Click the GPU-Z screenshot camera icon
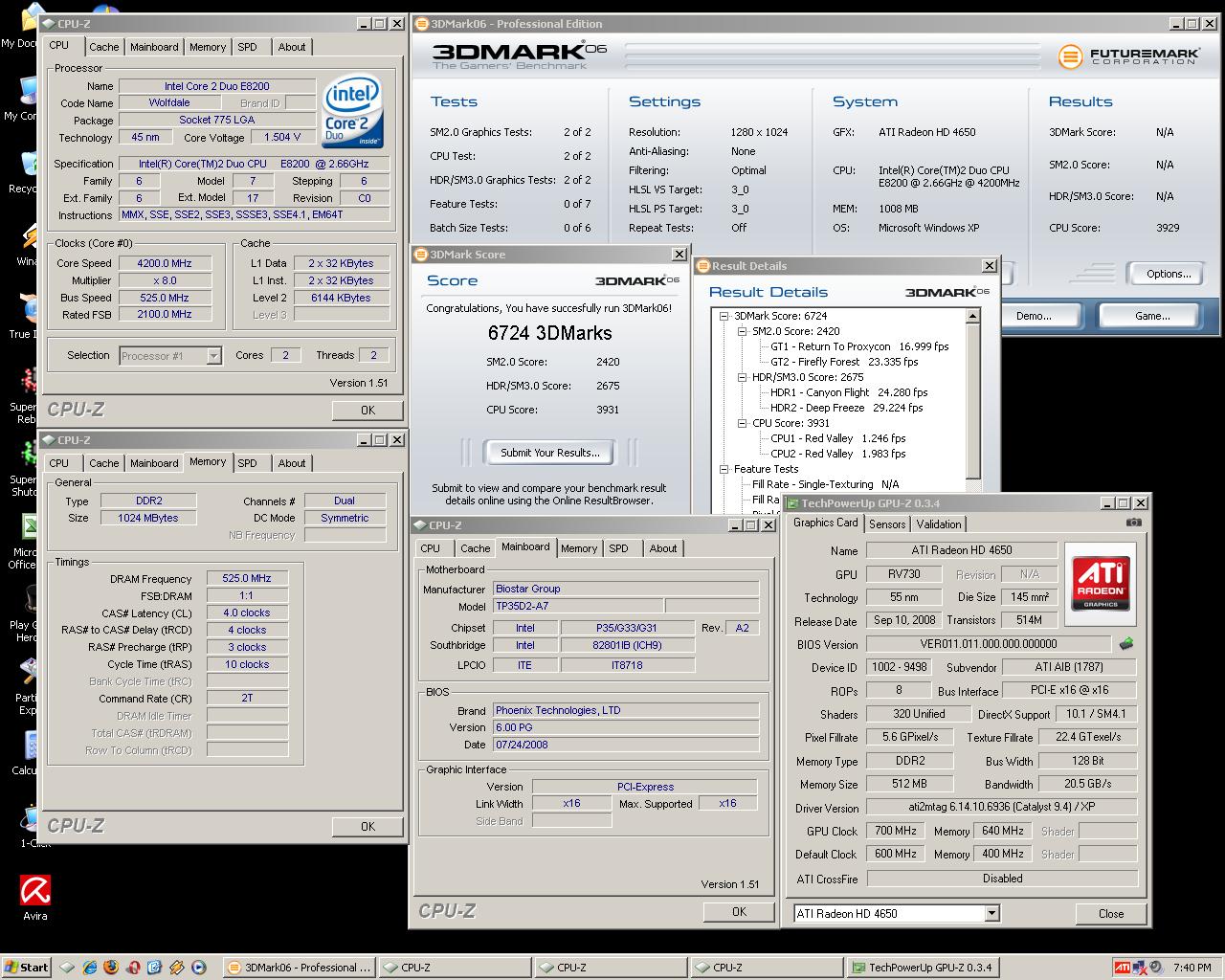This screenshot has height=980, width=1225. (x=1133, y=523)
